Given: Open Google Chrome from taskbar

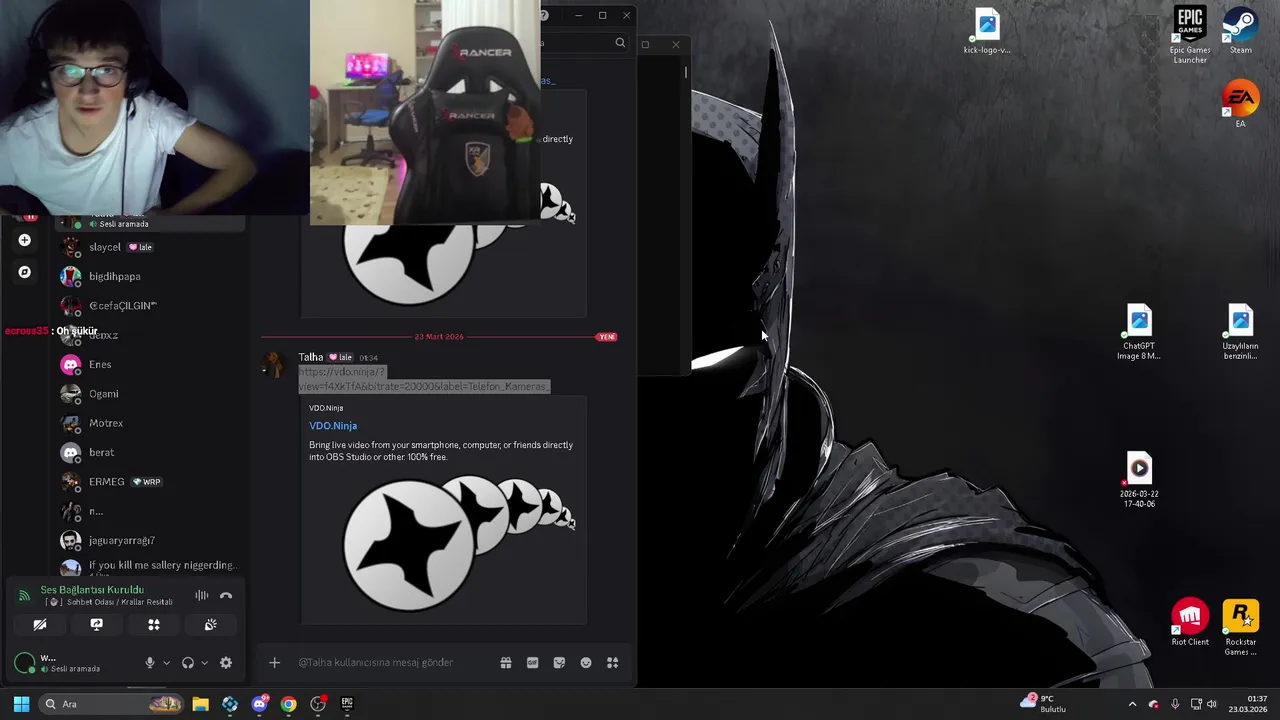Looking at the screenshot, I should 289,704.
